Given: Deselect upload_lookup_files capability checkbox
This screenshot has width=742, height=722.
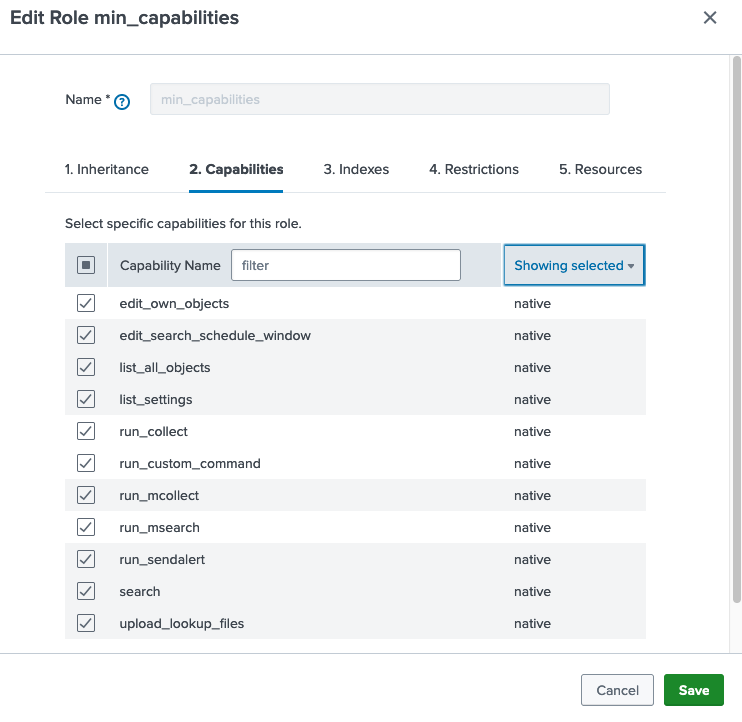Looking at the screenshot, I should coord(86,624).
